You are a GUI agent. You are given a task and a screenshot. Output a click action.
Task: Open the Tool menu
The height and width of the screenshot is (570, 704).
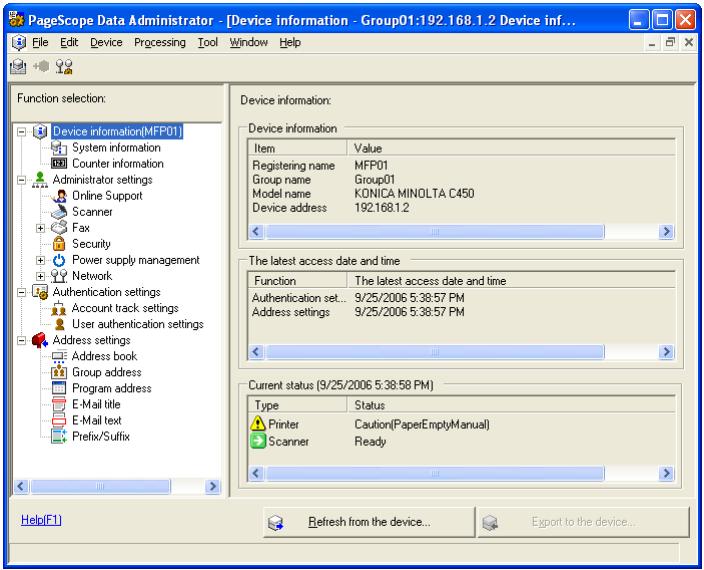[208, 42]
